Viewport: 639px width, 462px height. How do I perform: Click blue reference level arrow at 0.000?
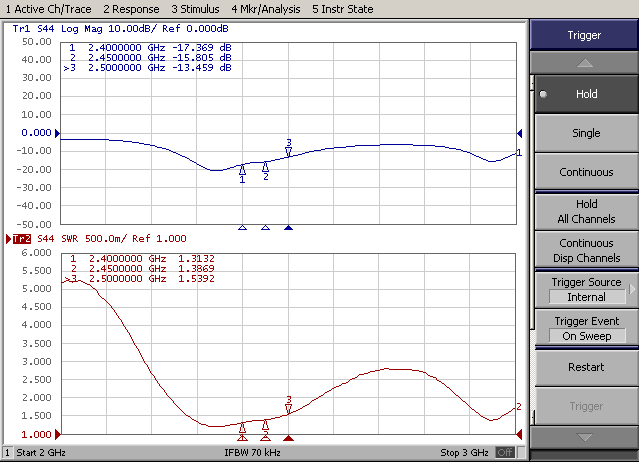pyautogui.click(x=57, y=133)
